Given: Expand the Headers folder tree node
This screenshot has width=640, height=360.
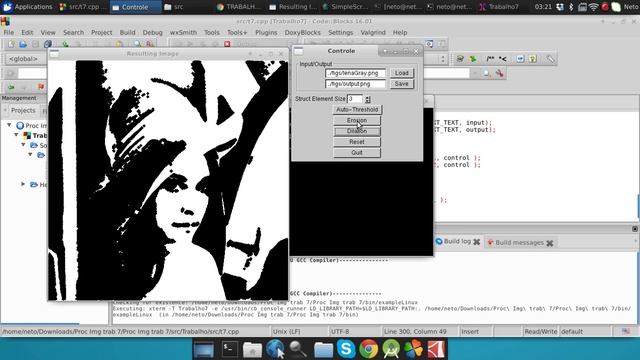Looking at the screenshot, I should point(23,184).
